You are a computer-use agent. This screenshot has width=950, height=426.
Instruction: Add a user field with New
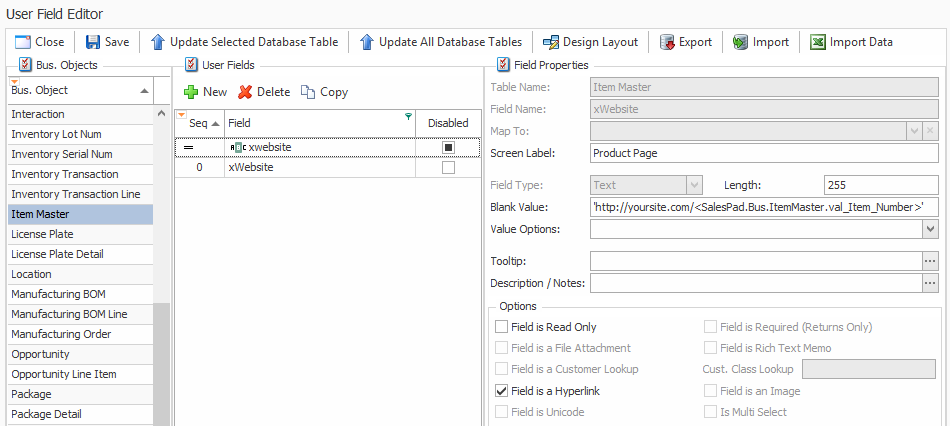(205, 92)
